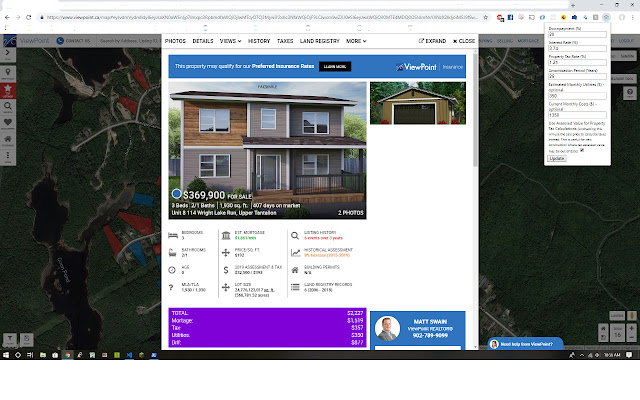
Task: Click the green mortgage estimate link
Action: coord(245,238)
